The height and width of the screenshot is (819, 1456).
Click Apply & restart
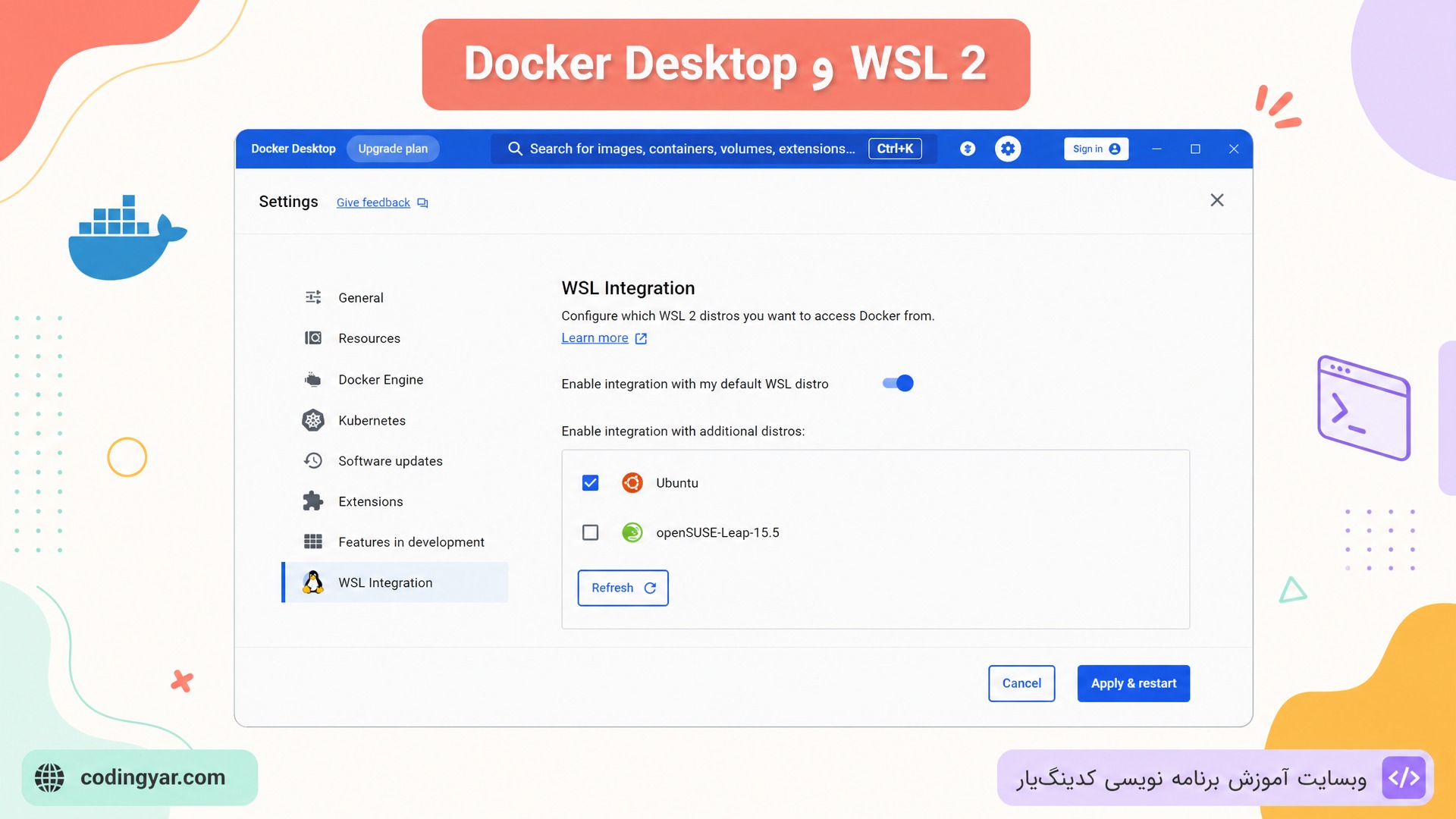(x=1134, y=683)
